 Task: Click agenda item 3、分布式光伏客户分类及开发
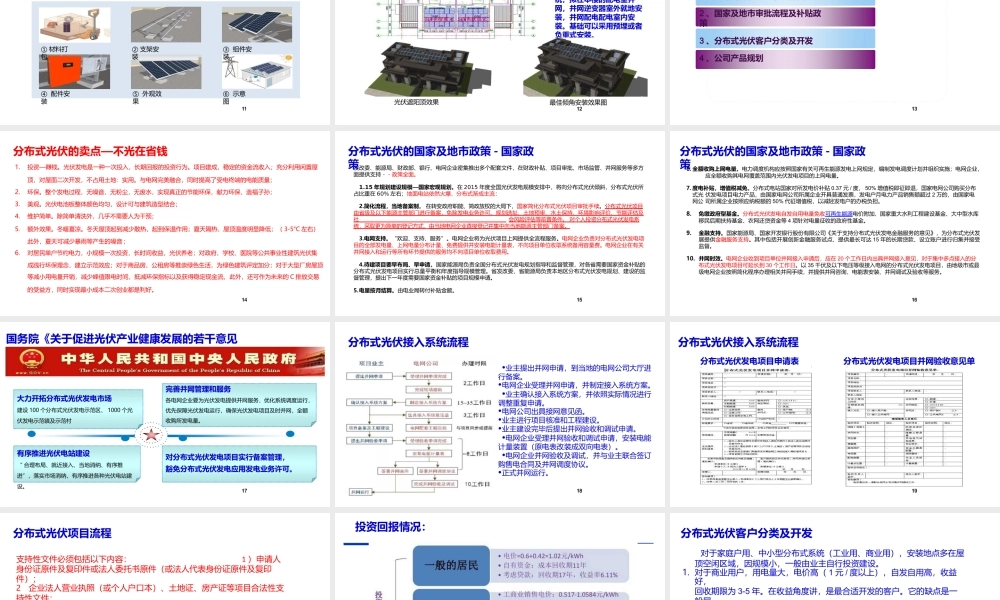click(785, 40)
